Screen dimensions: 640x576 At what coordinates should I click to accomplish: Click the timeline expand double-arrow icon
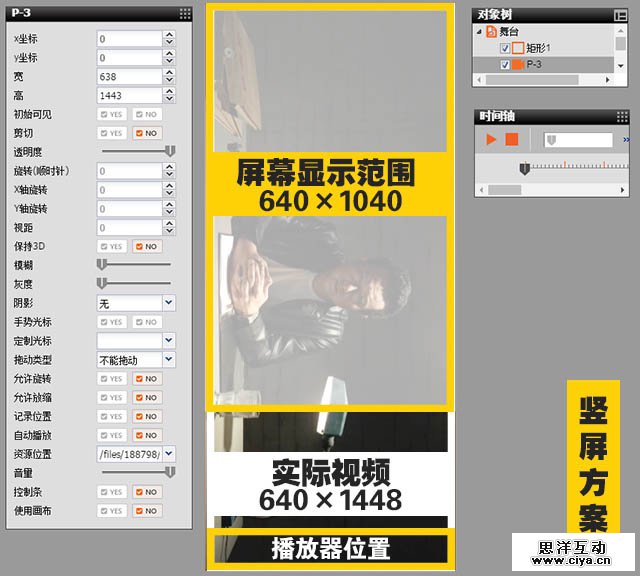tap(626, 140)
